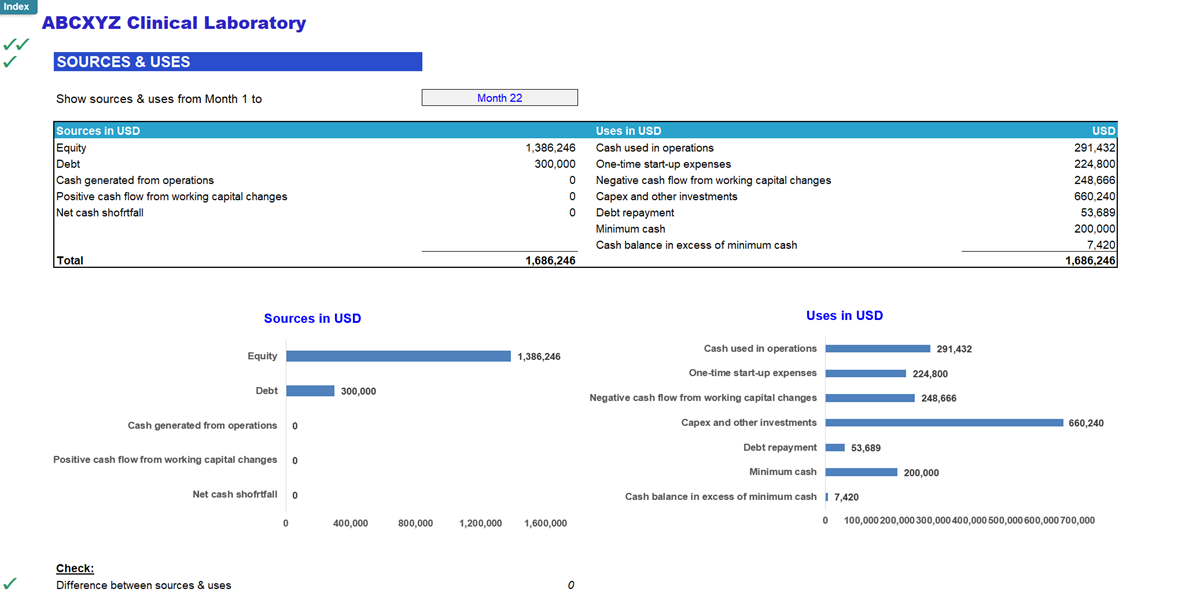Select the 7,420 table cell
This screenshot has width=1200, height=600.
[x=1102, y=245]
